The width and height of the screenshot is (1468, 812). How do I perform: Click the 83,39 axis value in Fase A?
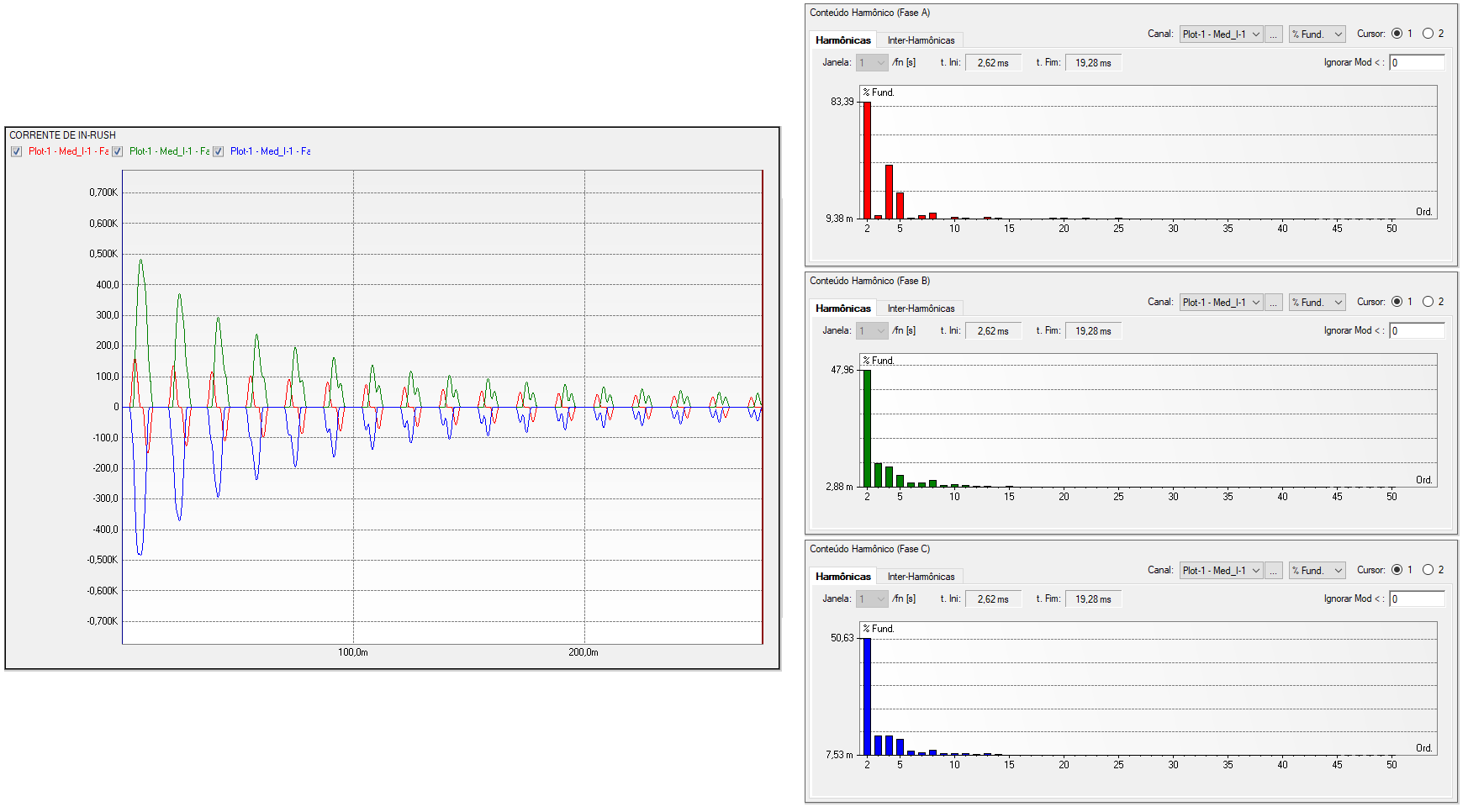tap(842, 102)
